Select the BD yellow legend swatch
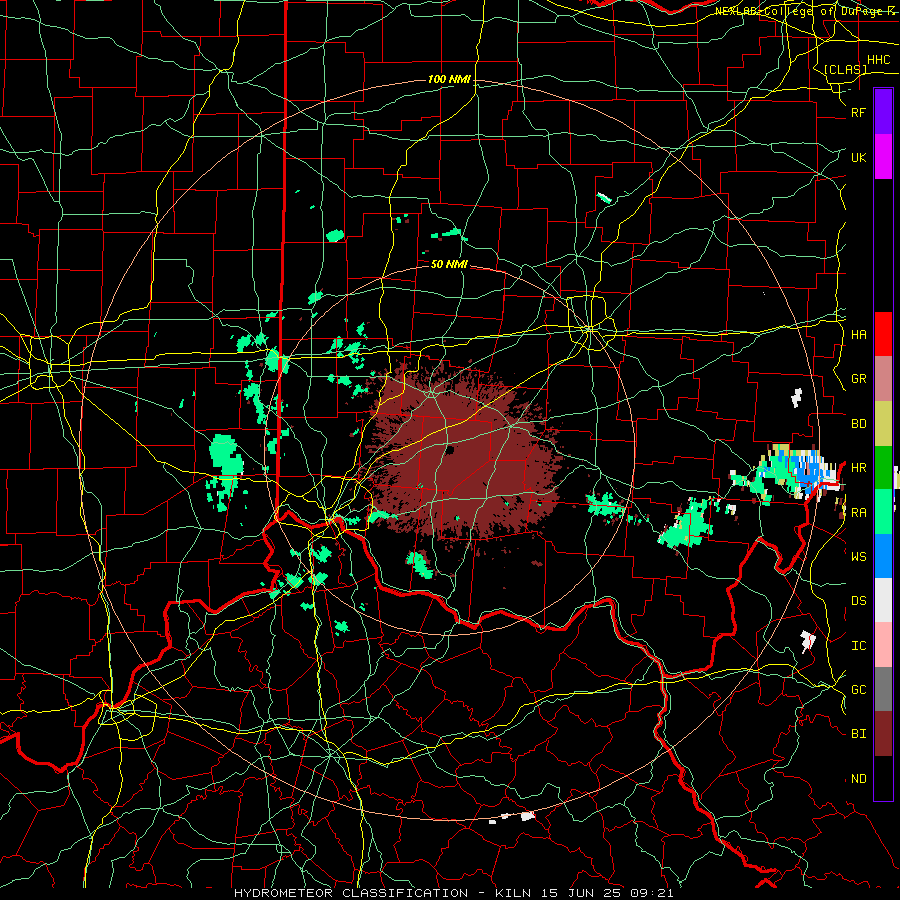Viewport: 900px width, 900px height. (883, 423)
